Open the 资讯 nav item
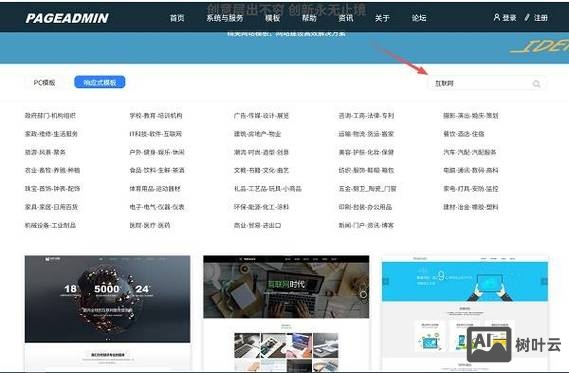This screenshot has width=569, height=373. tap(345, 18)
